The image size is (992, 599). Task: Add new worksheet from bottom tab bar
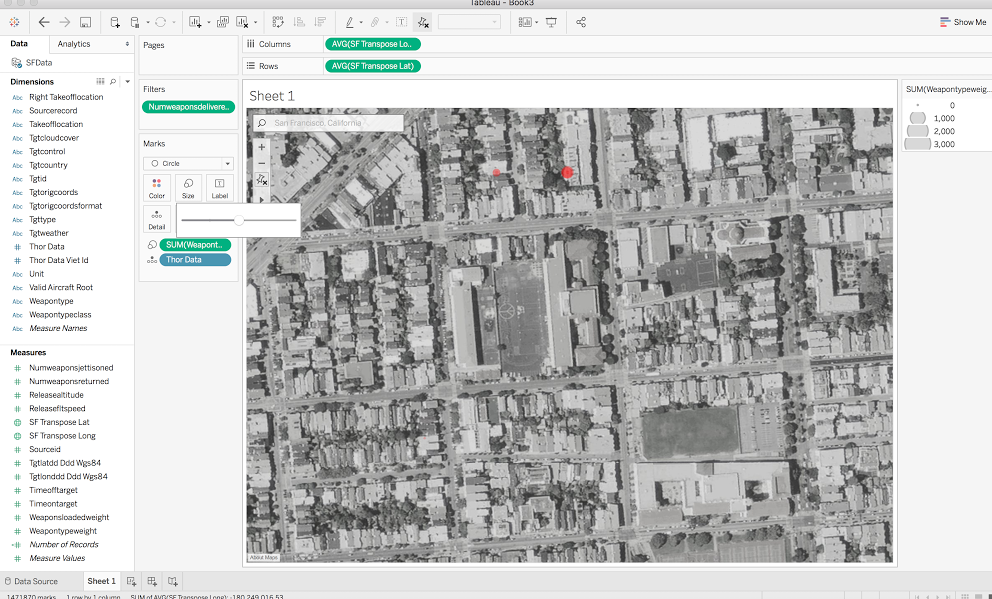[x=131, y=581]
